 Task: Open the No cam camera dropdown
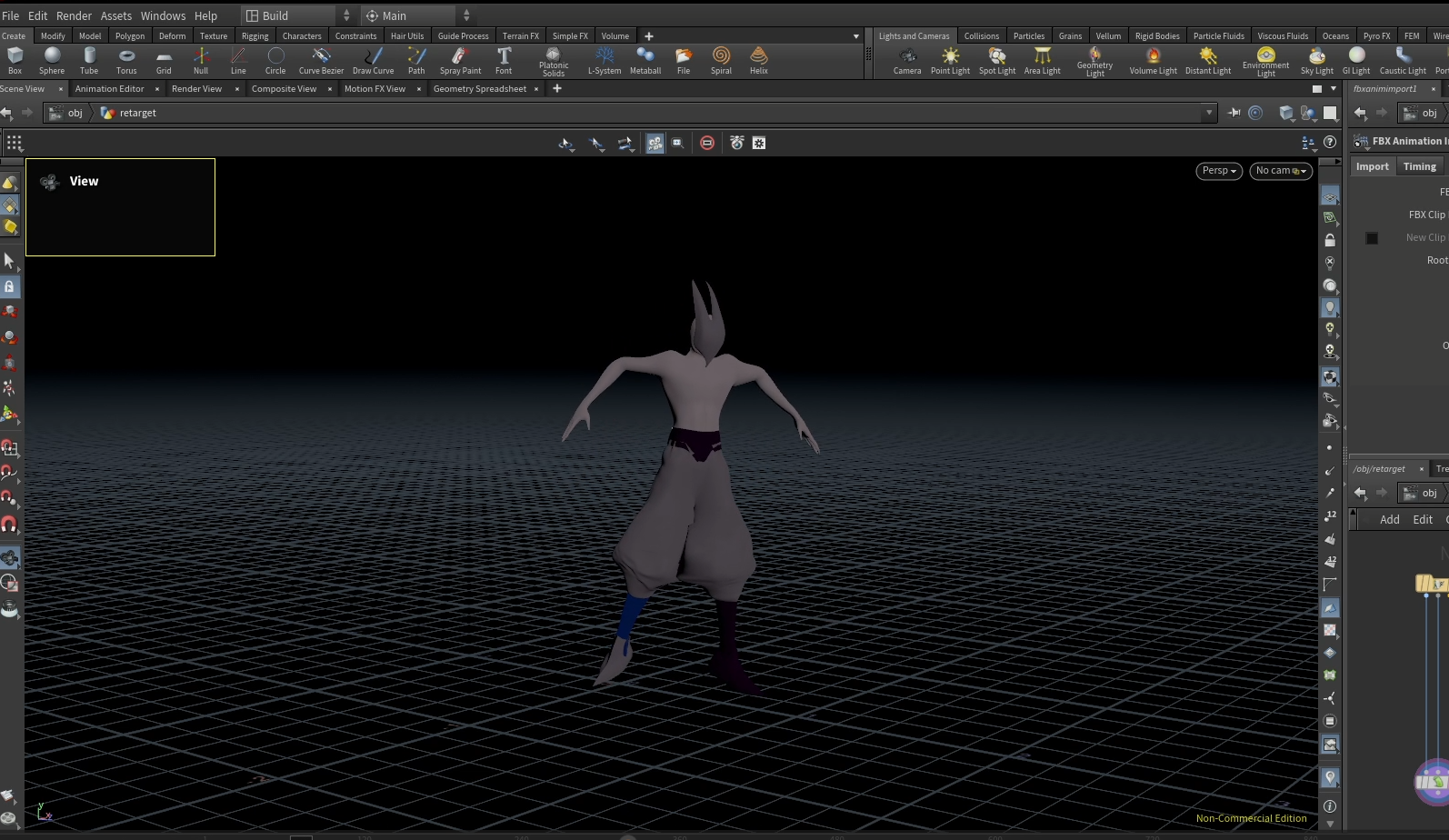(1280, 171)
